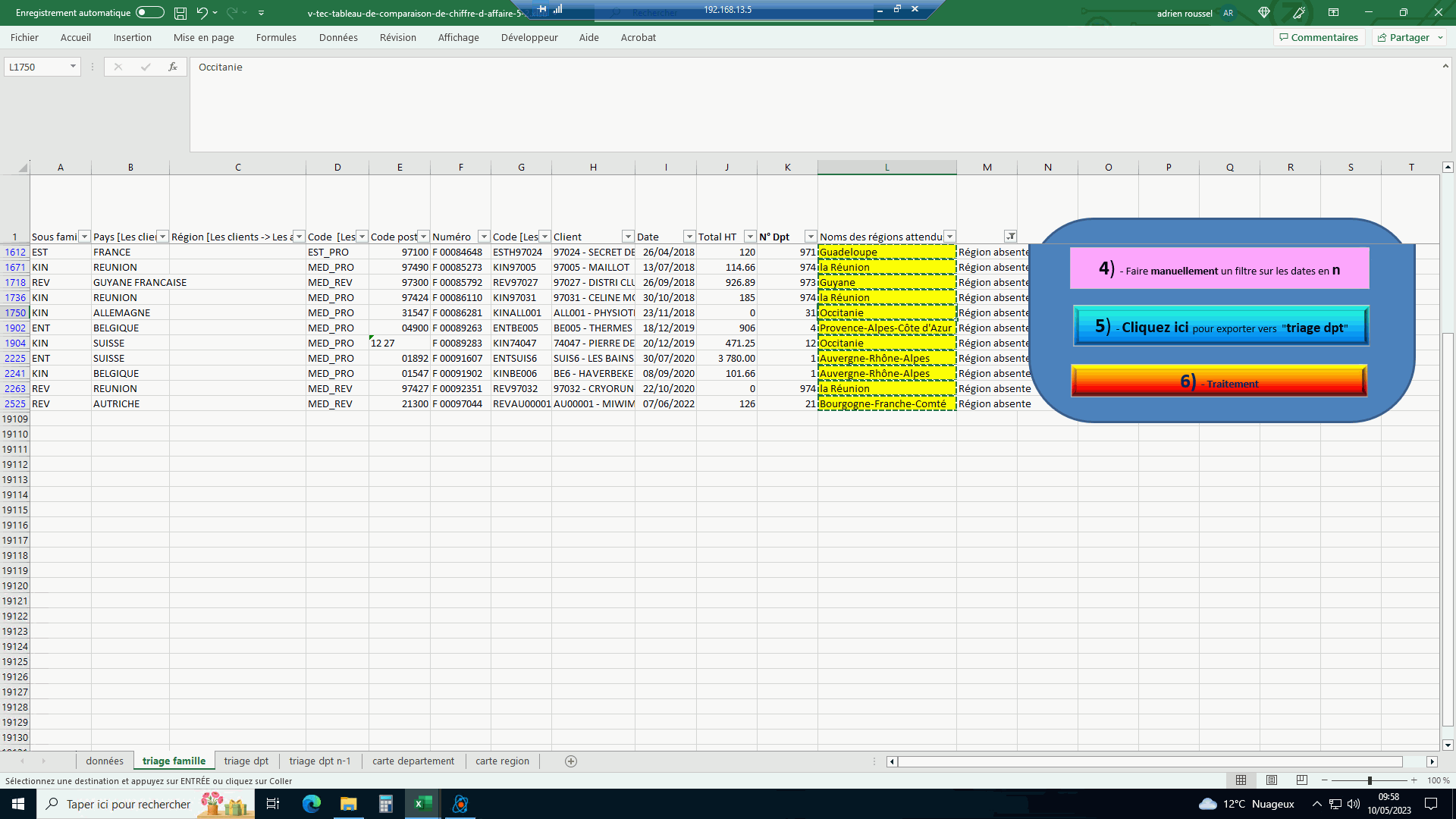
Task: Click the Save icon in title bar
Action: (x=180, y=13)
